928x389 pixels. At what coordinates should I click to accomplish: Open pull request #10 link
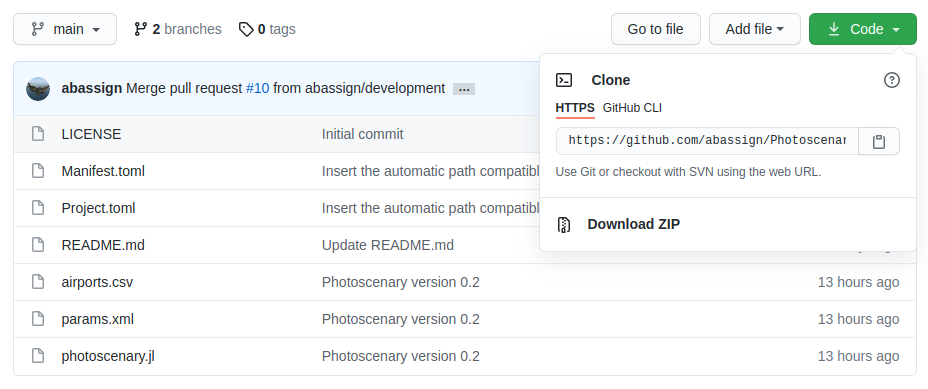pos(257,89)
